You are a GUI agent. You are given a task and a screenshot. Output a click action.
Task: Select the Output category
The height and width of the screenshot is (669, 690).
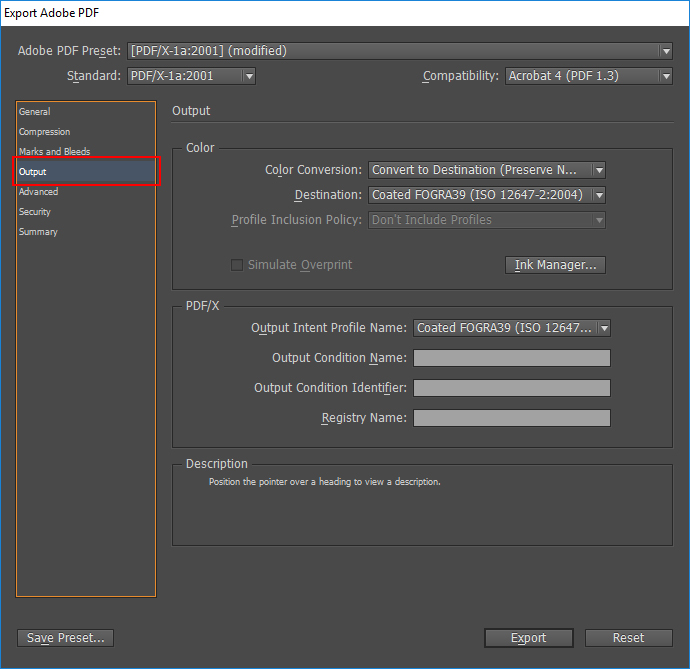coord(86,172)
